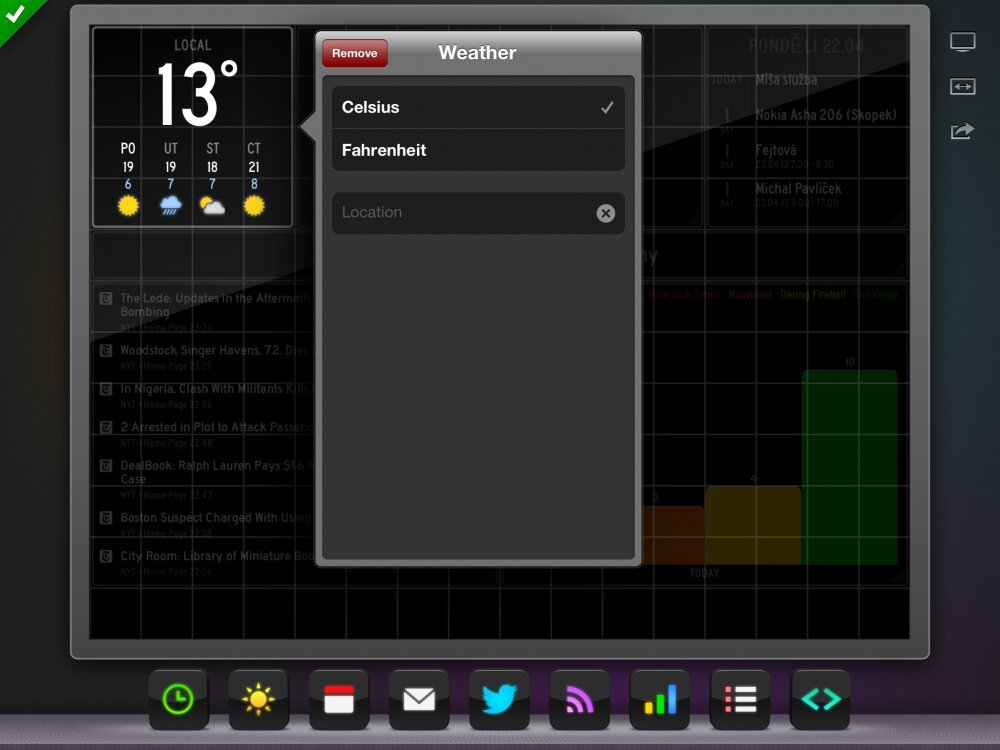The image size is (1000, 750).
Task: Open the Mail widget icon
Action: 418,700
